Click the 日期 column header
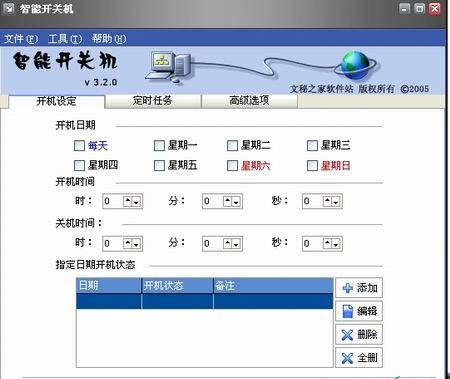The height and width of the screenshot is (379, 450). 109,286
